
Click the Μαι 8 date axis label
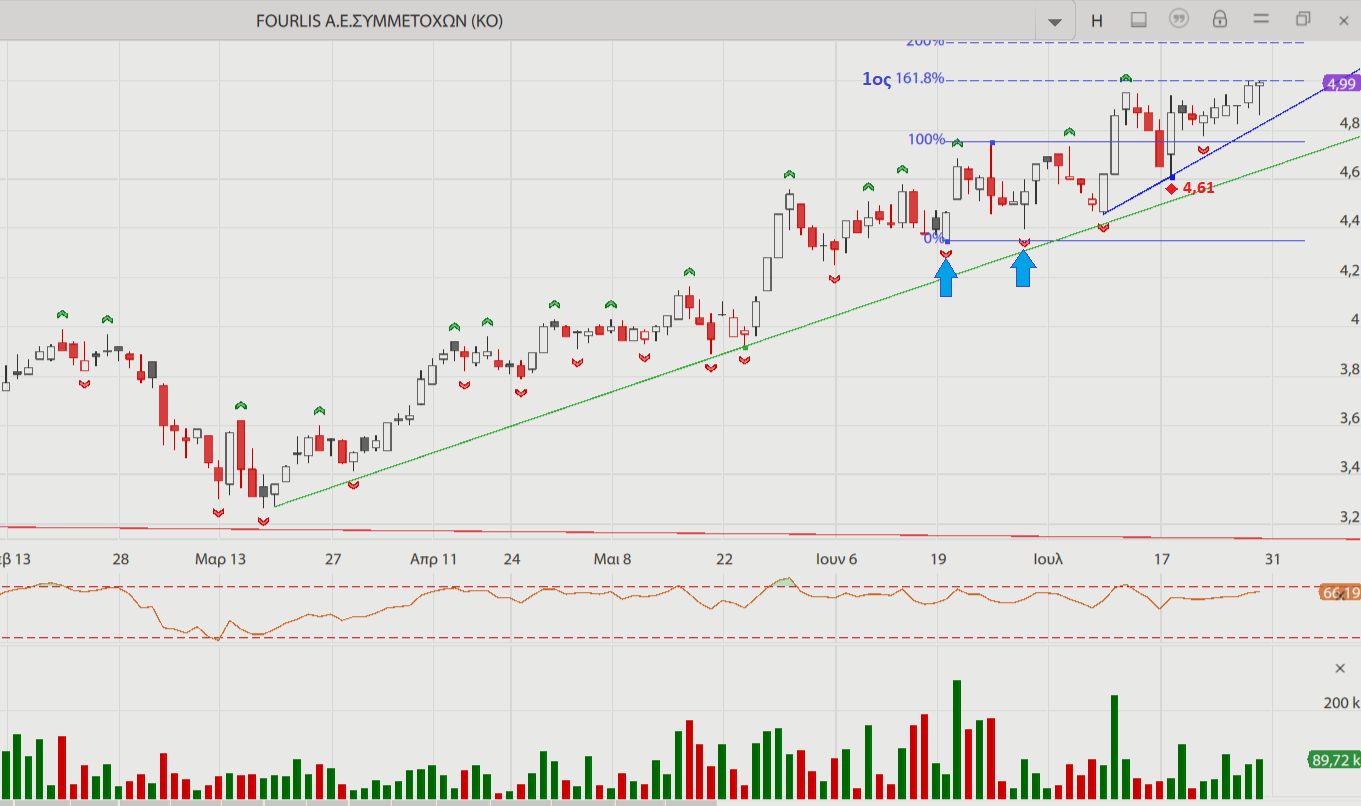point(612,559)
